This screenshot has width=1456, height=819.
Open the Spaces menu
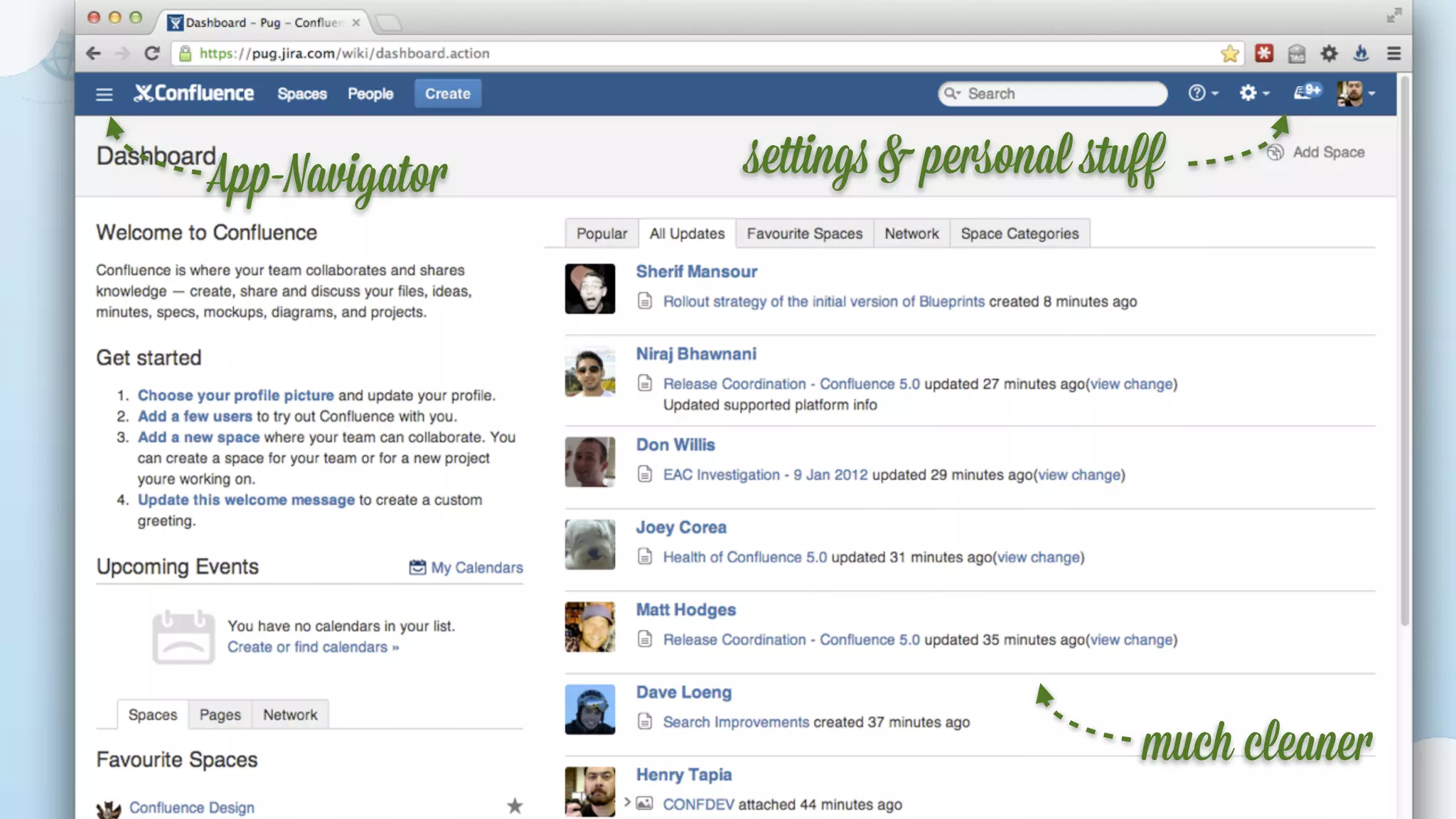302,94
